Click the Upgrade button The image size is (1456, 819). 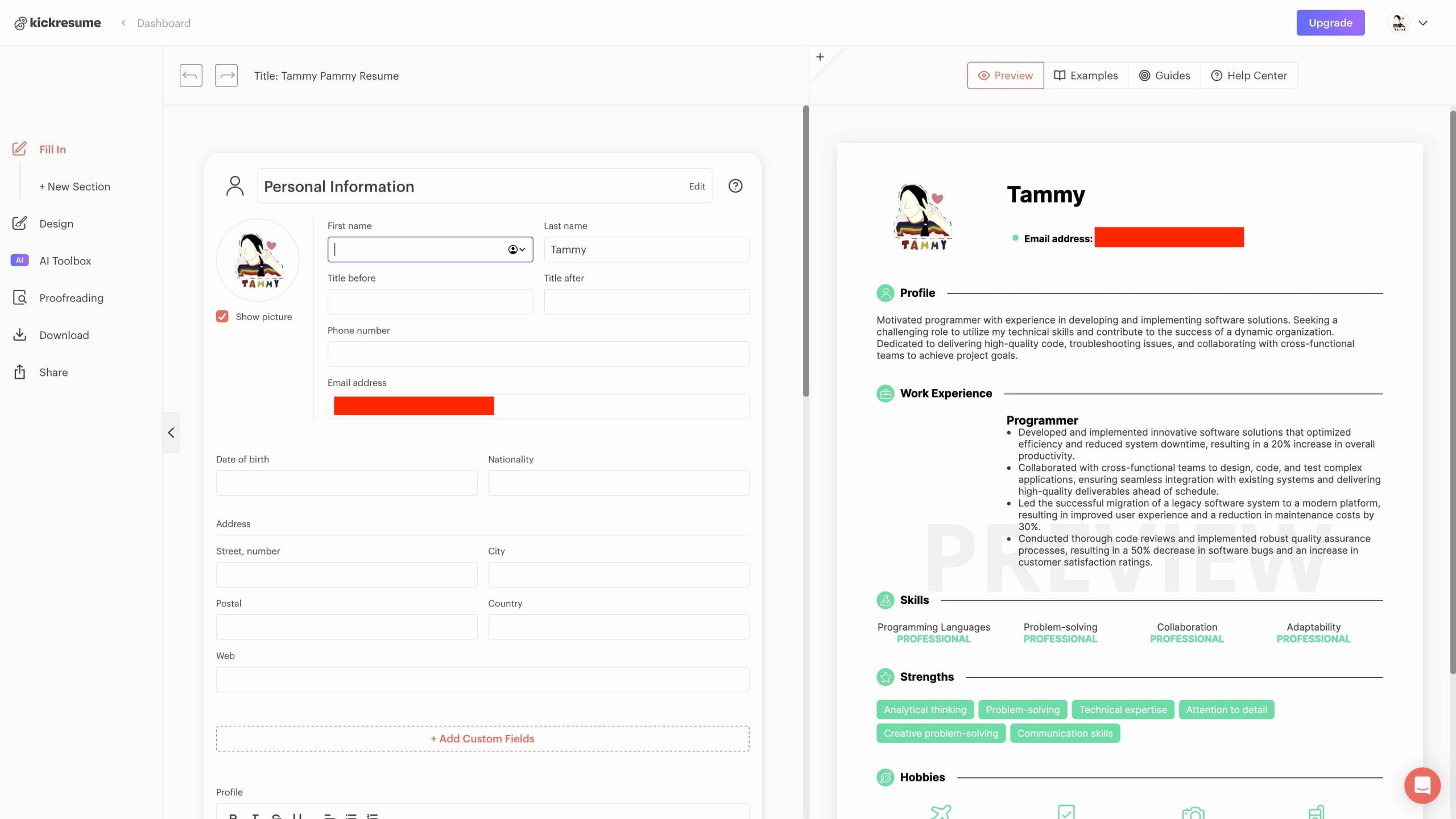(1330, 23)
